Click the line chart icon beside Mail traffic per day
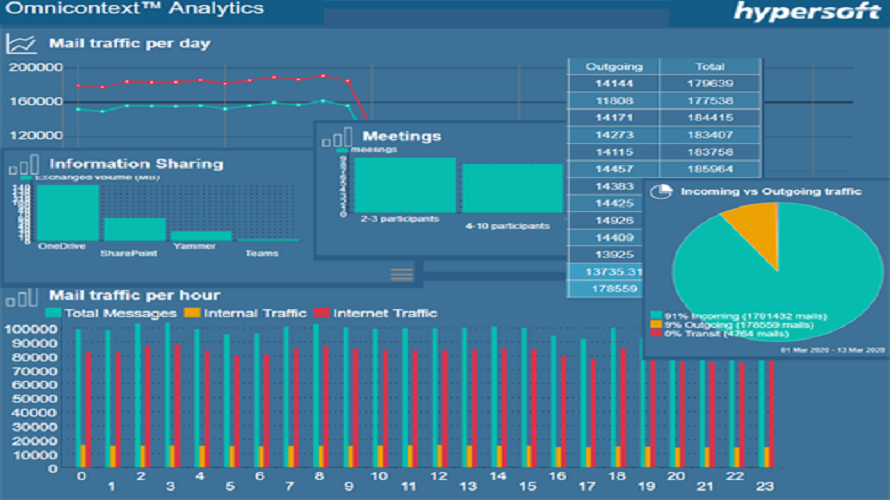Viewport: 890px width, 500px height. click(21, 44)
